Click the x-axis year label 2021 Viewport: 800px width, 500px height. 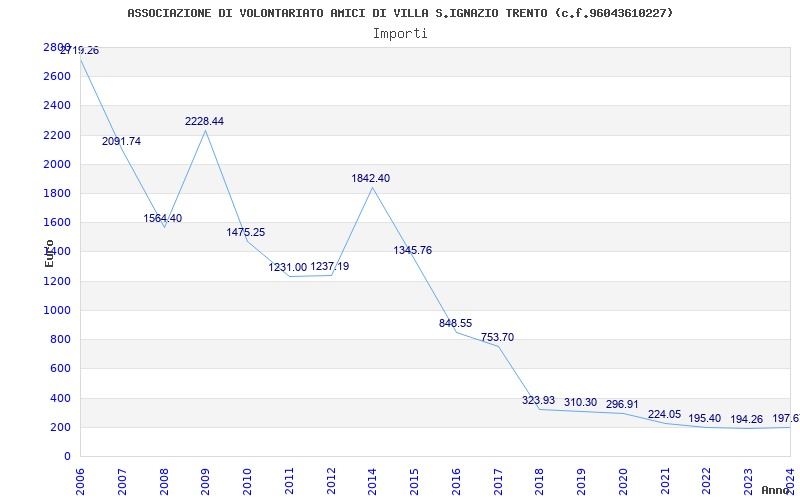(665, 481)
